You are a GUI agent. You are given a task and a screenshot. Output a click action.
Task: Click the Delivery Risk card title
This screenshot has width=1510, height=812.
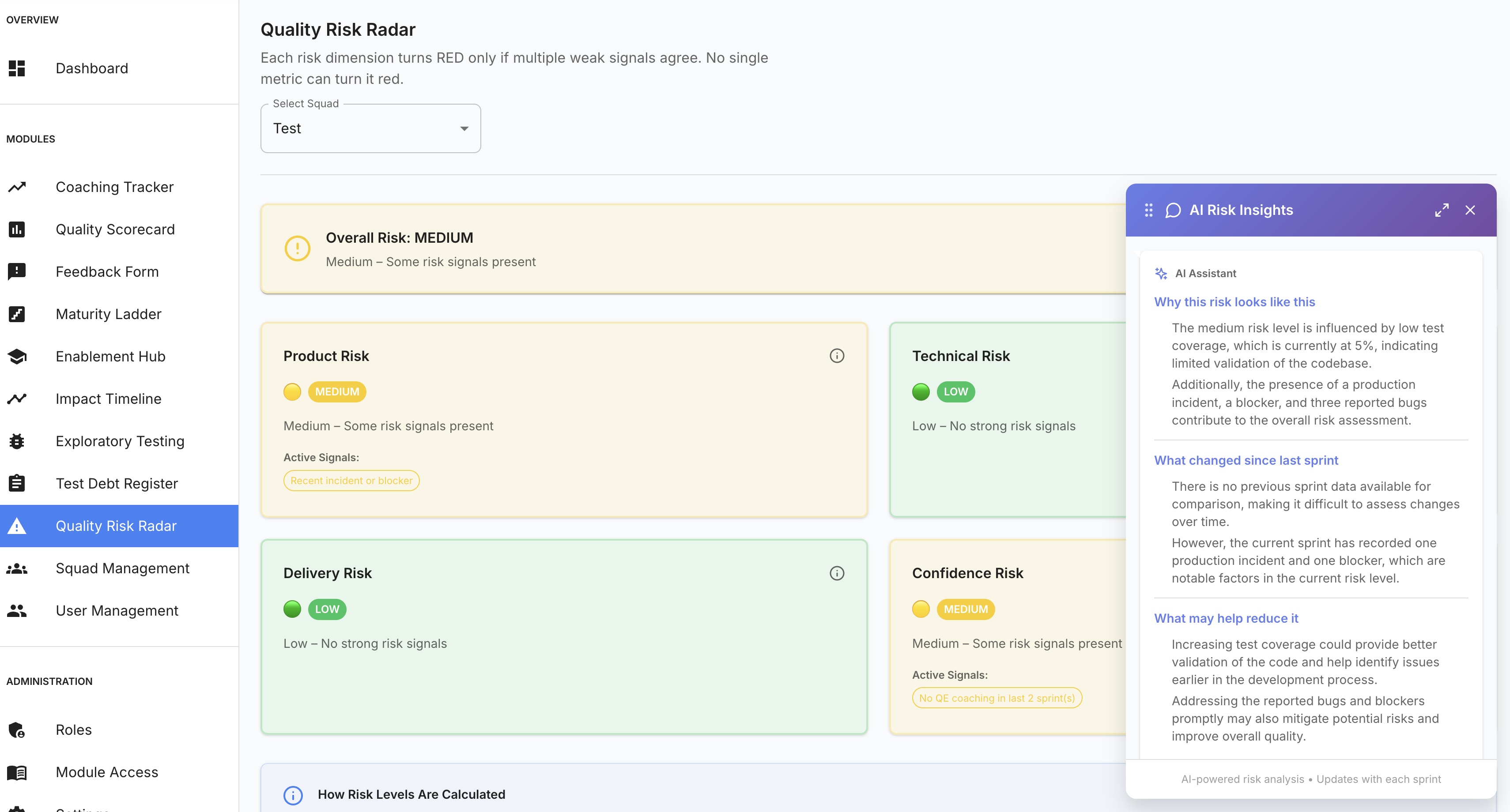(328, 574)
